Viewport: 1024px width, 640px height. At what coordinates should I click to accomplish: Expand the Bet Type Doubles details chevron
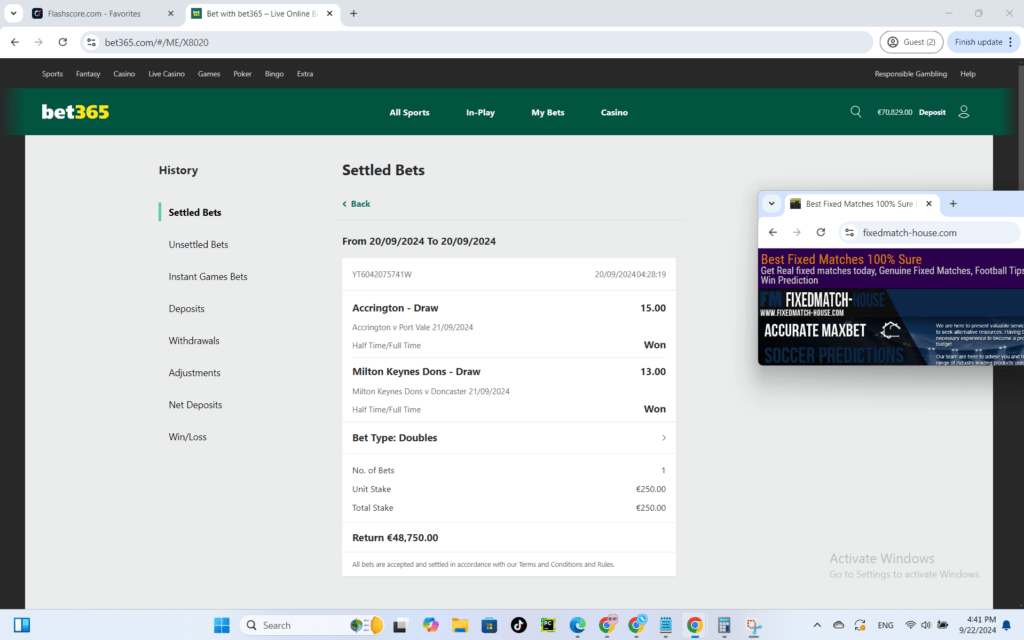point(662,437)
